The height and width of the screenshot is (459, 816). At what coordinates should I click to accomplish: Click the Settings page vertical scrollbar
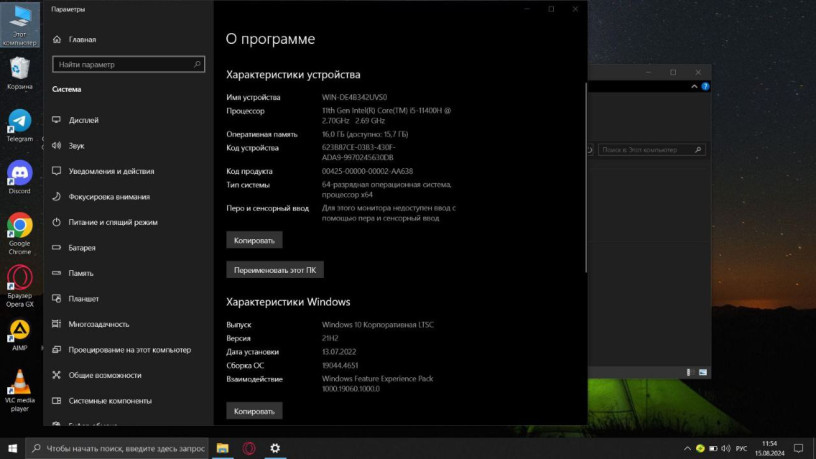(x=586, y=177)
